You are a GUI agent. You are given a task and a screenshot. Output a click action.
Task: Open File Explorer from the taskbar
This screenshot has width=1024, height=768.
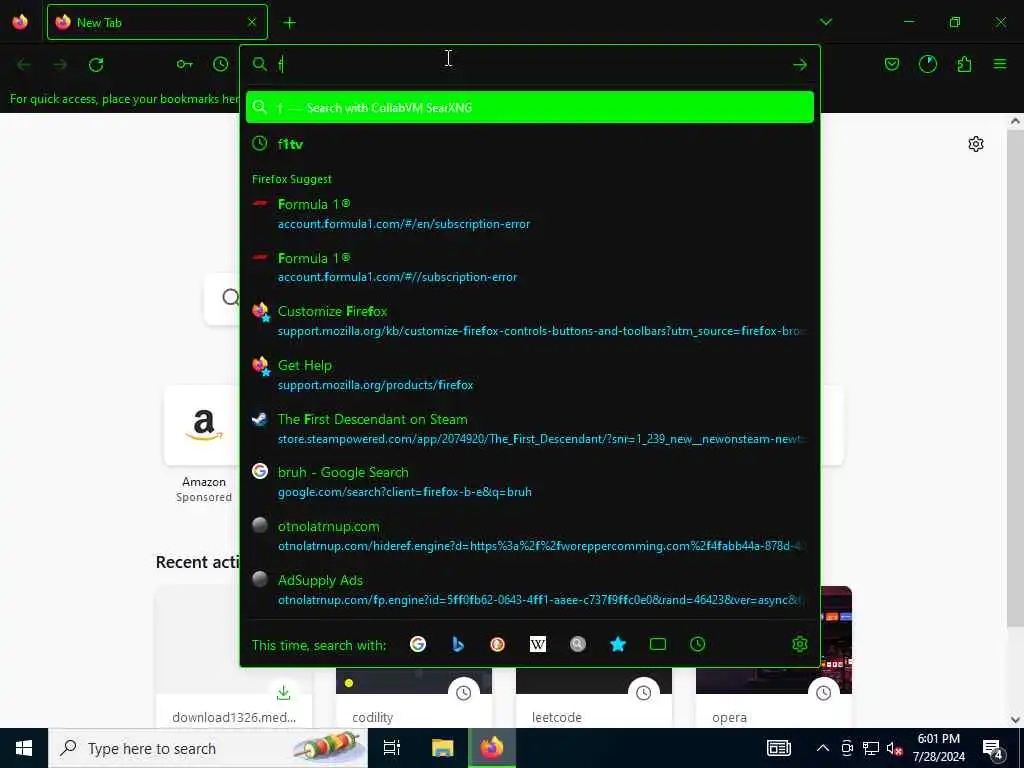442,748
